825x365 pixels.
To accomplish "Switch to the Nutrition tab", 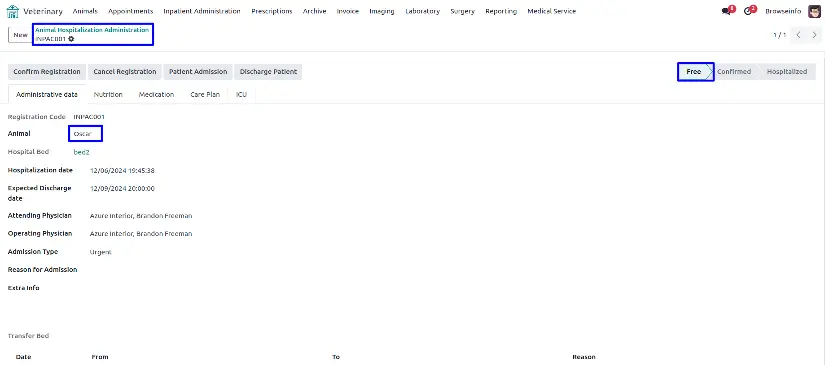I will tap(108, 95).
